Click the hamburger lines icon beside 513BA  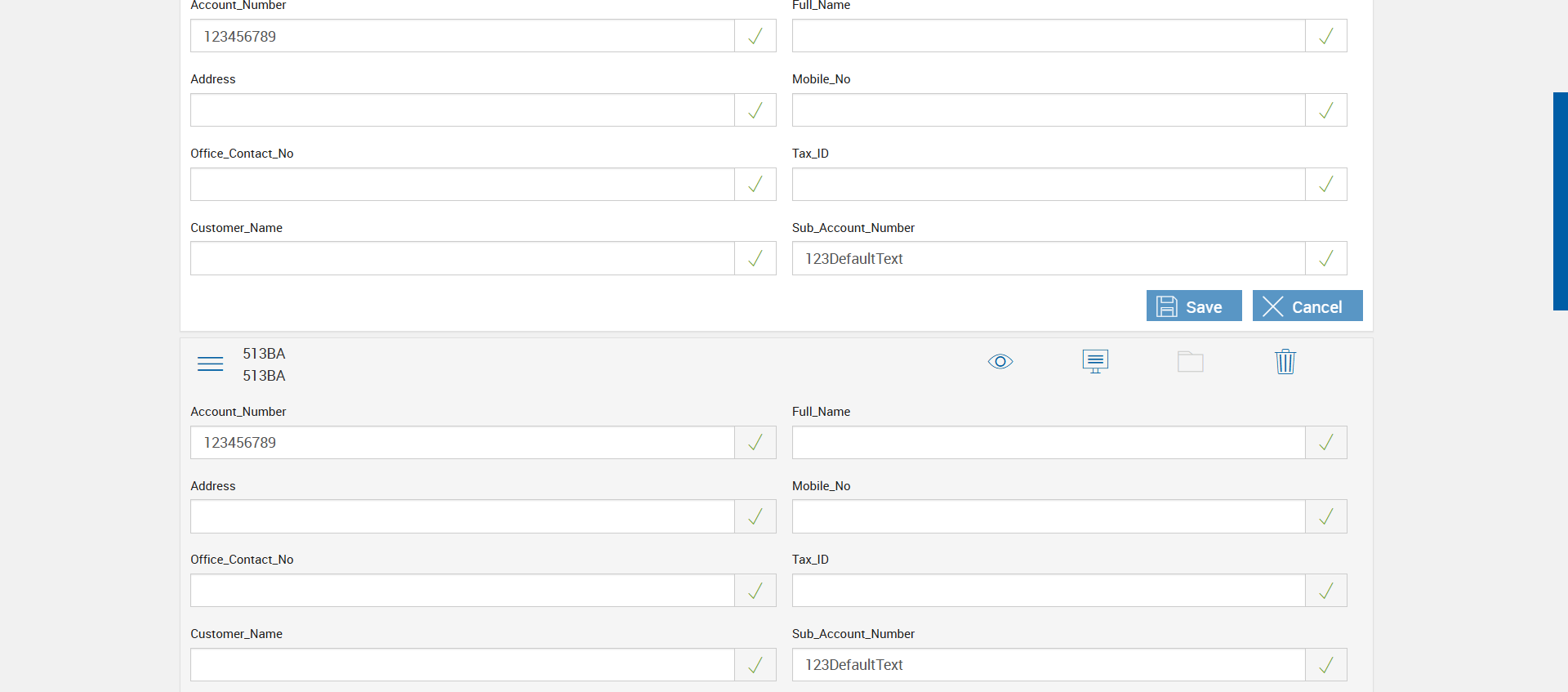[210, 364]
